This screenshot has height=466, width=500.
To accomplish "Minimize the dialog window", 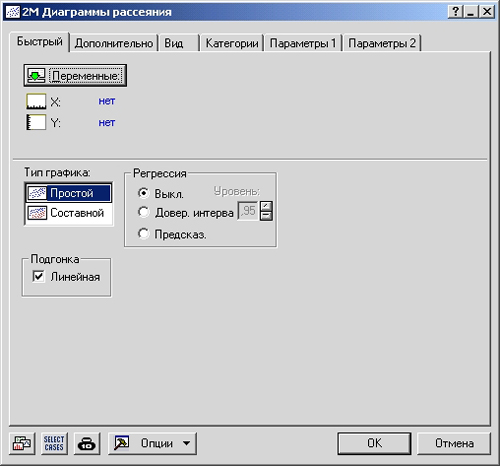I will coord(471,12).
